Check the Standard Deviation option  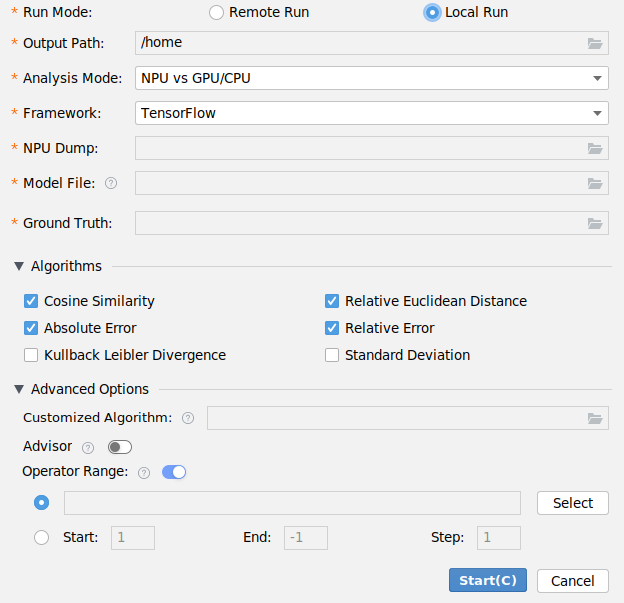pos(332,355)
